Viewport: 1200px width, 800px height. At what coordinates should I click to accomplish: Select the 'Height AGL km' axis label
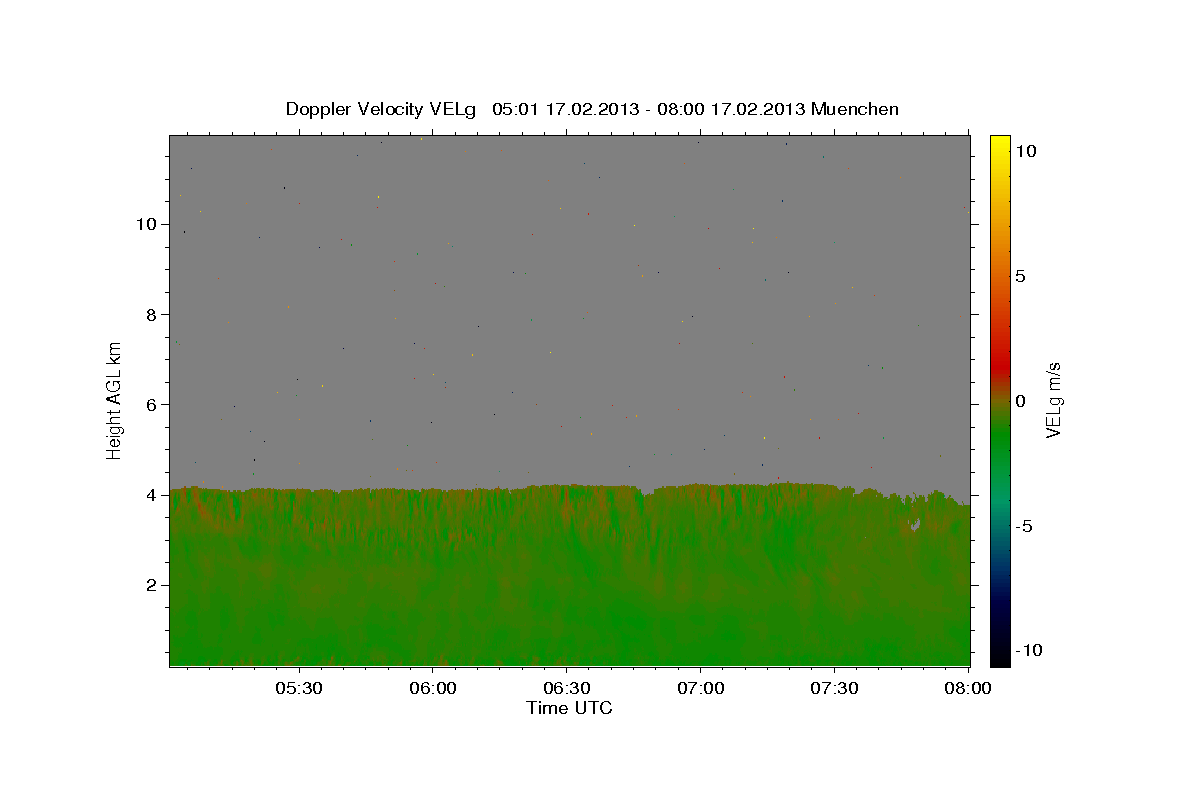click(114, 400)
